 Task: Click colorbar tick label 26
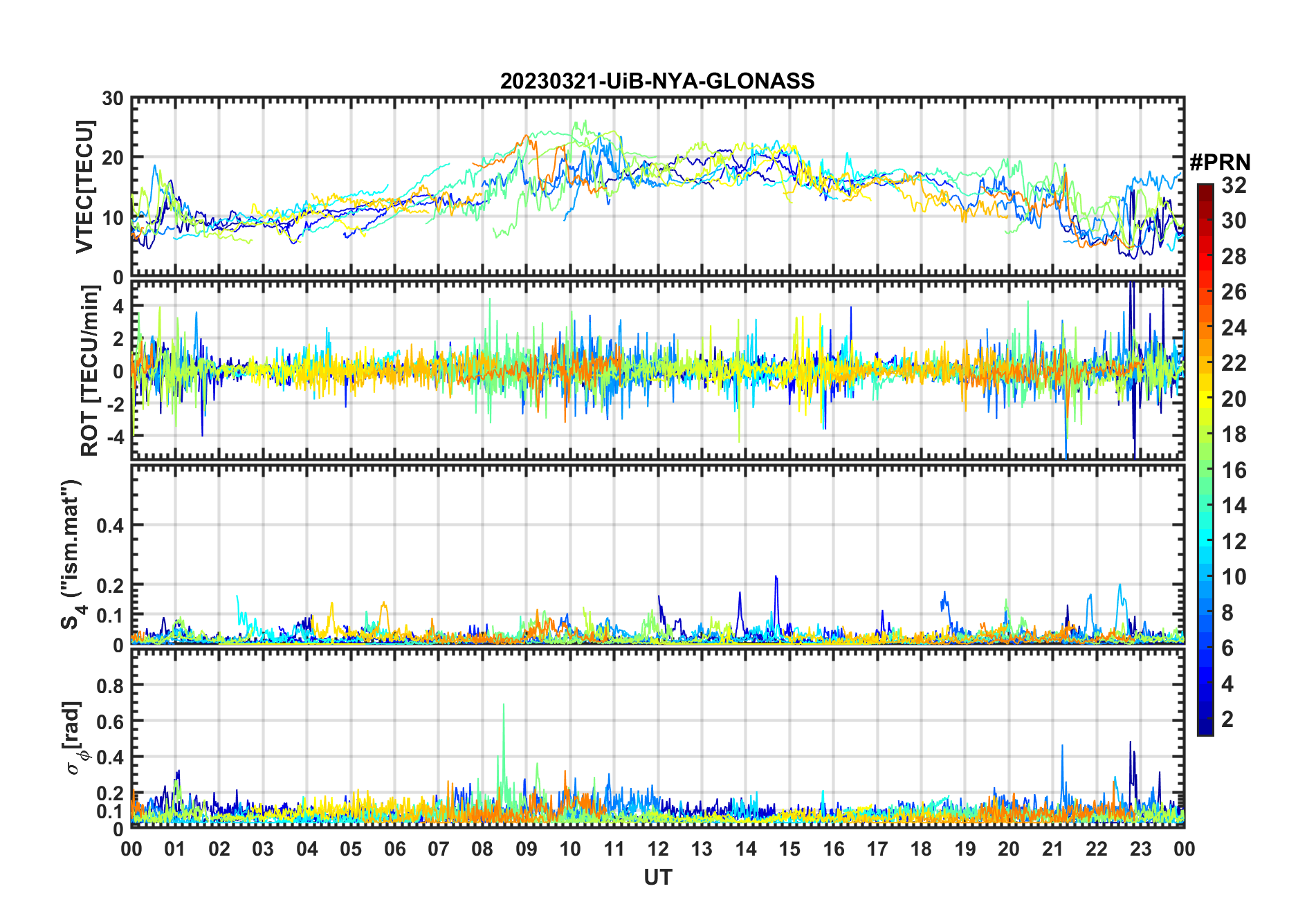tap(1234, 292)
